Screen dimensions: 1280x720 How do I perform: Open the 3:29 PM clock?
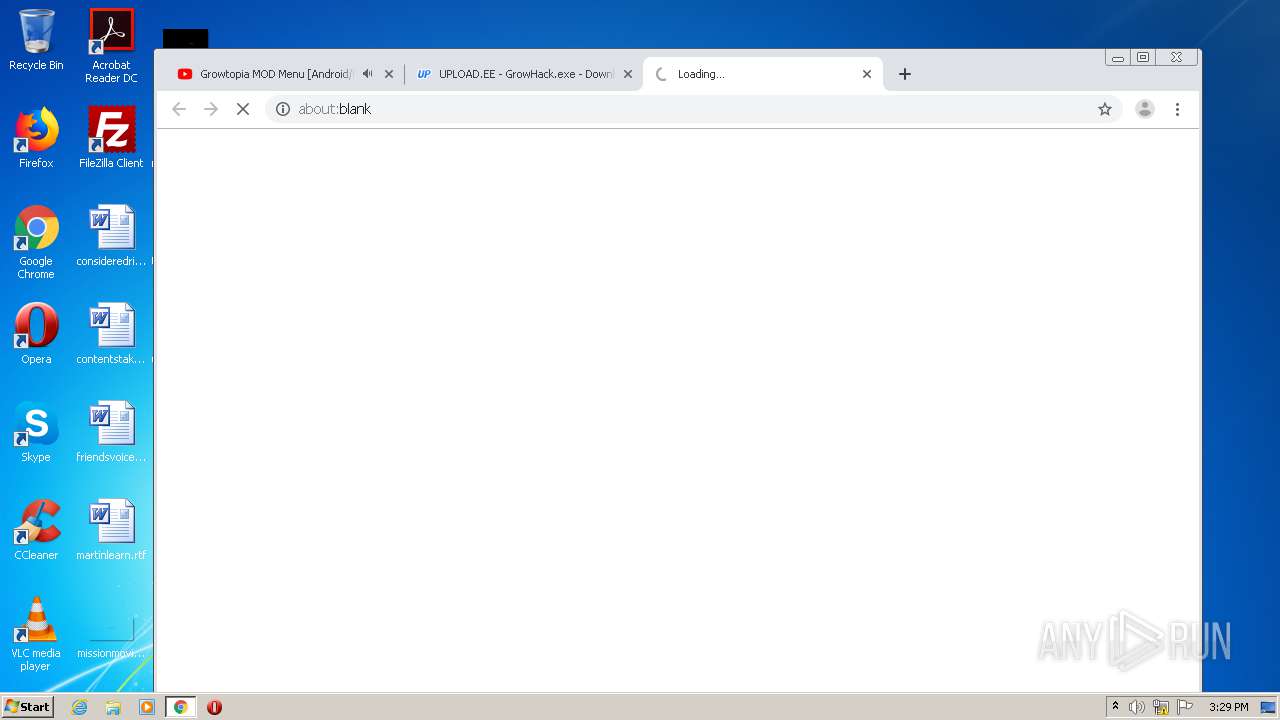tap(1228, 707)
